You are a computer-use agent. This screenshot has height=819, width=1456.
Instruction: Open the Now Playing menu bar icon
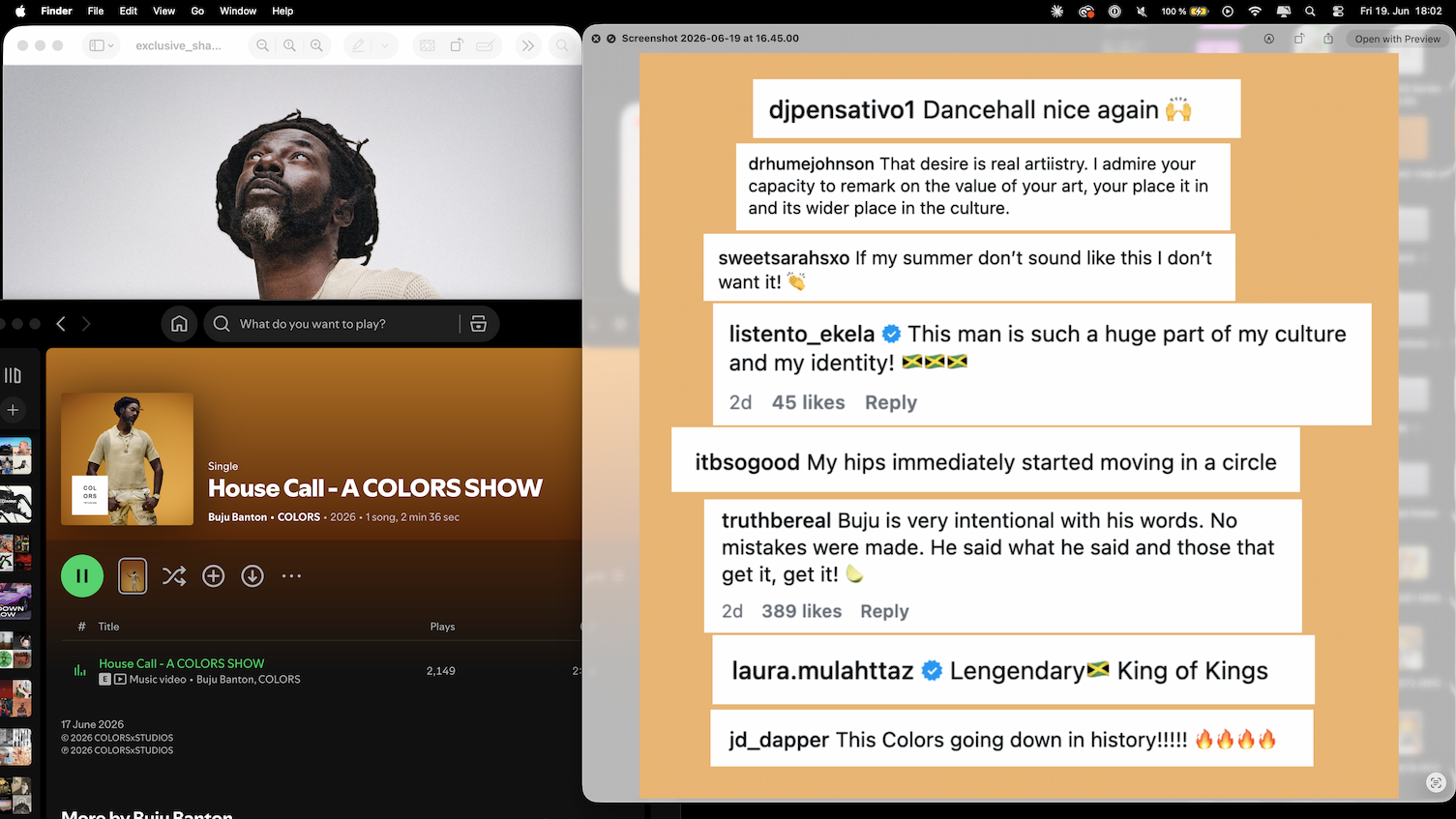(x=1228, y=12)
